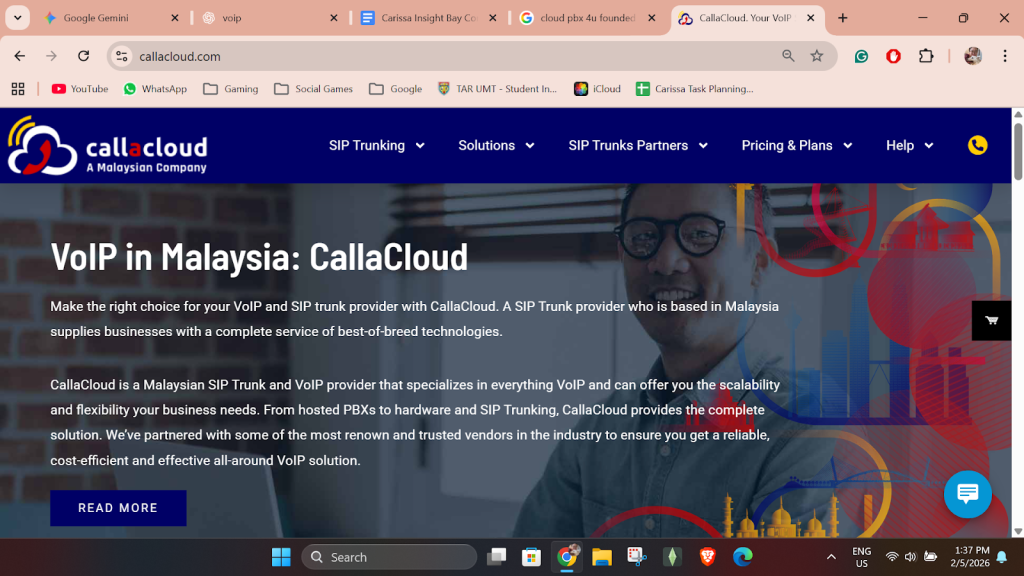Viewport: 1024px width, 576px height.
Task: Open Wi-Fi network settings in tray
Action: click(891, 557)
